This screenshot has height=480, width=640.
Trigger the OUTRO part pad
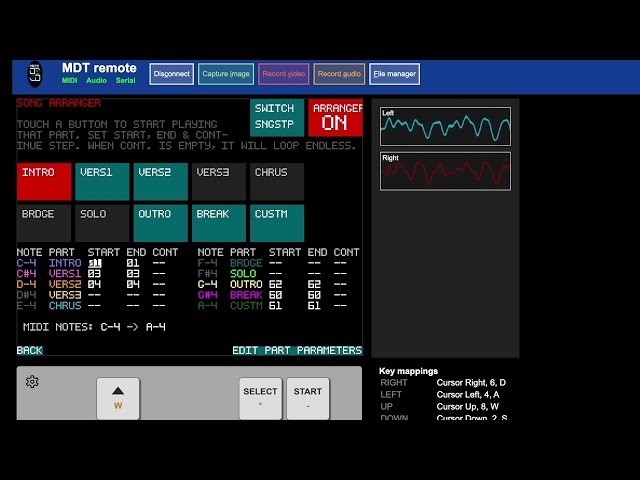tap(160, 223)
